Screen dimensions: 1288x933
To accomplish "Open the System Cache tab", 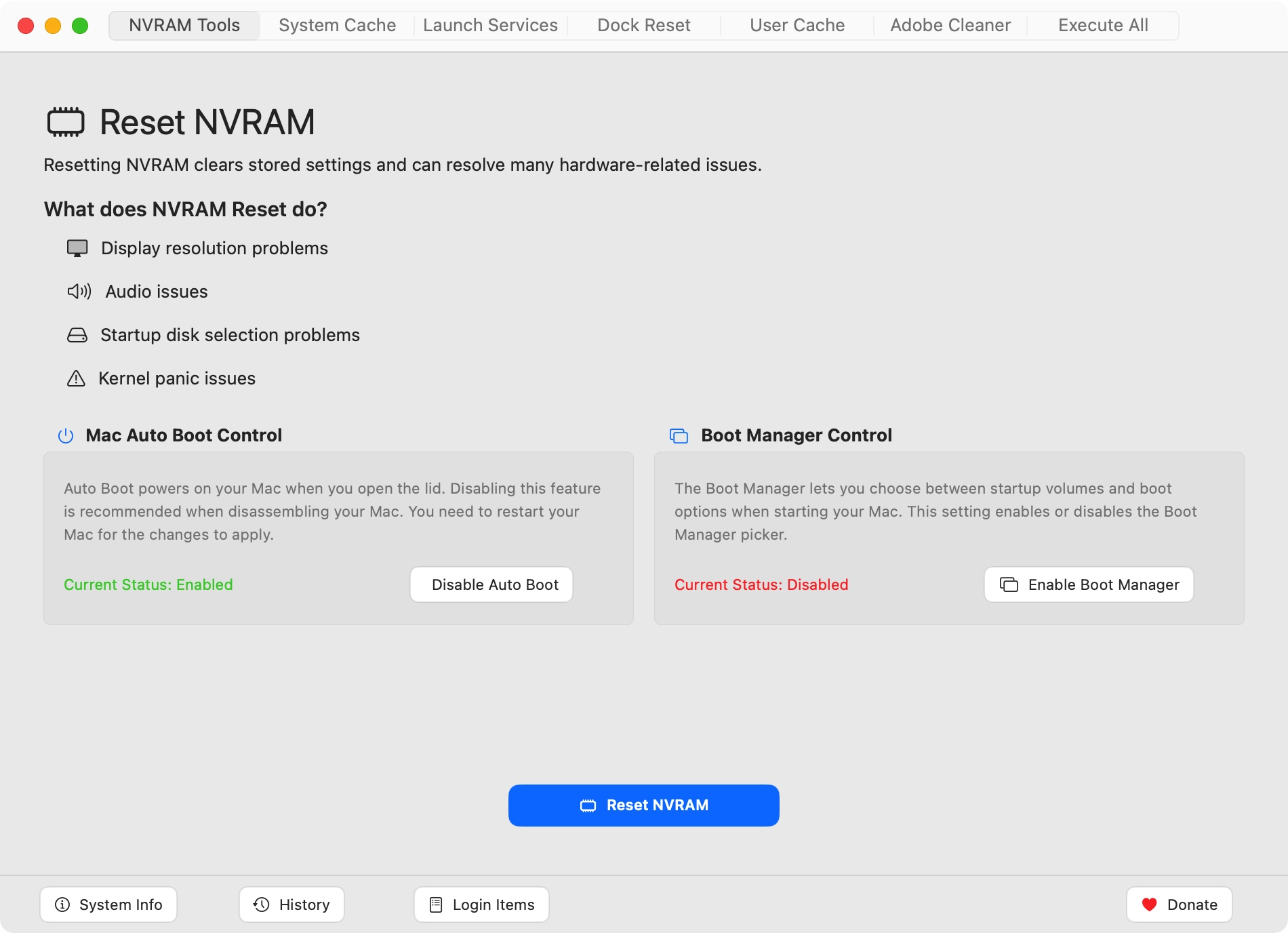I will tap(338, 26).
